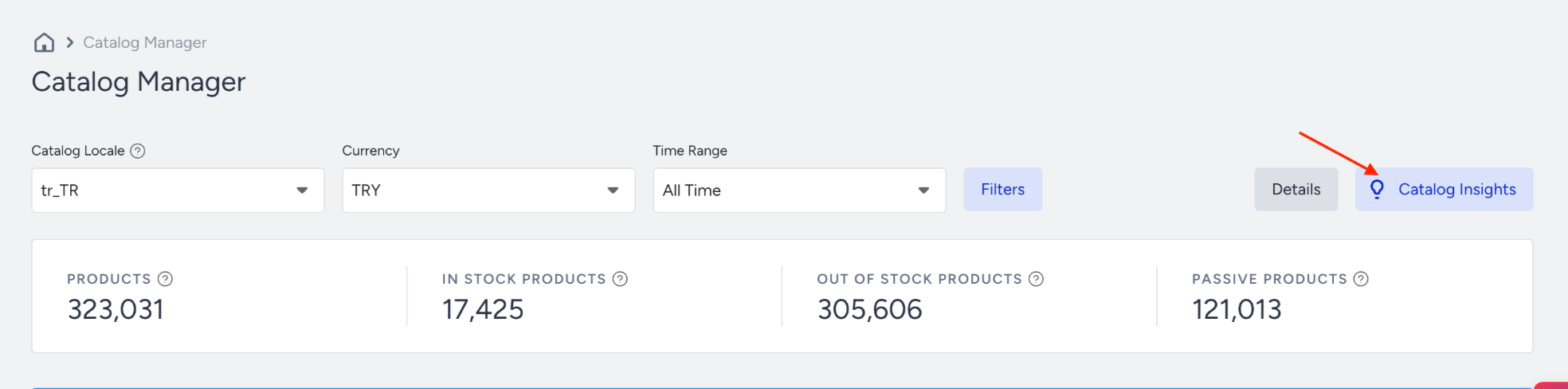Viewport: 1568px width, 389px height.
Task: Click the Details button
Action: pyautogui.click(x=1296, y=190)
